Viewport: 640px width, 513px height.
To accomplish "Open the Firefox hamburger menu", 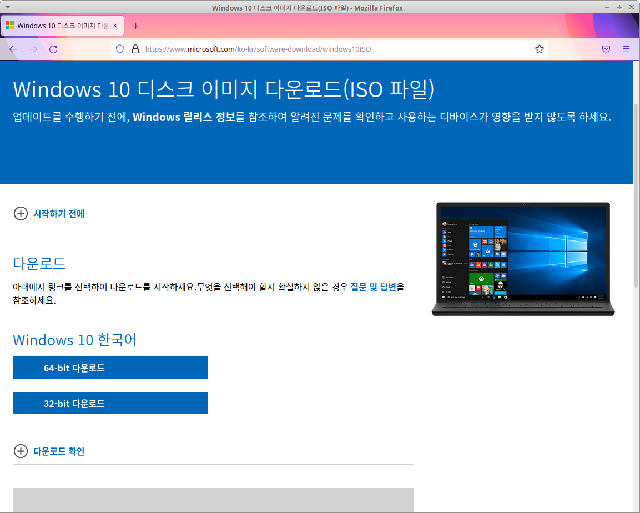I will point(626,49).
